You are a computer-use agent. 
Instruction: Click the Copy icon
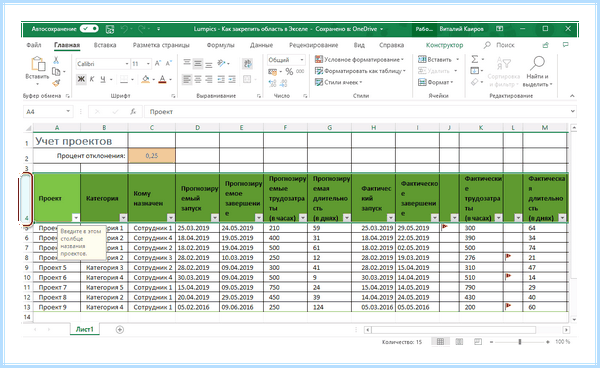click(x=56, y=72)
